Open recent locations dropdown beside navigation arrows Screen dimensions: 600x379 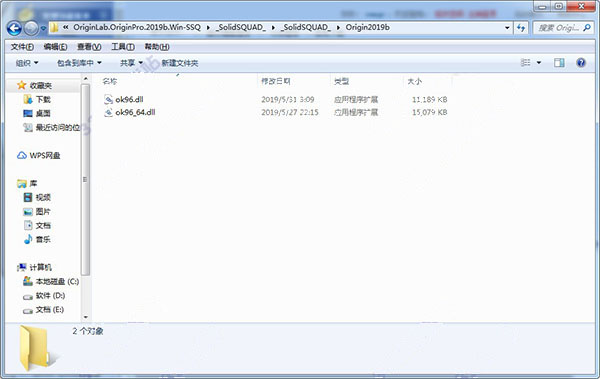pos(43,28)
